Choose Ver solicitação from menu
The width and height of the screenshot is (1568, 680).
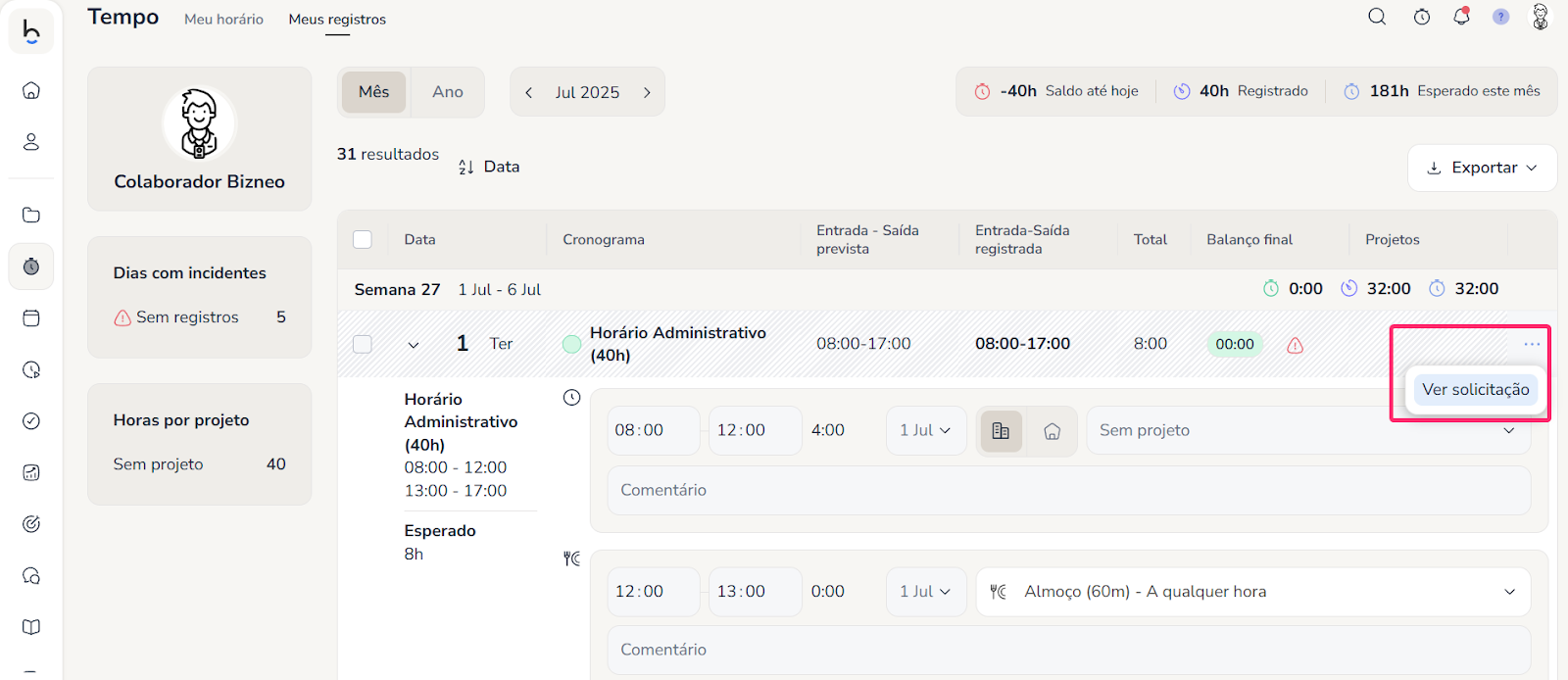click(1475, 390)
